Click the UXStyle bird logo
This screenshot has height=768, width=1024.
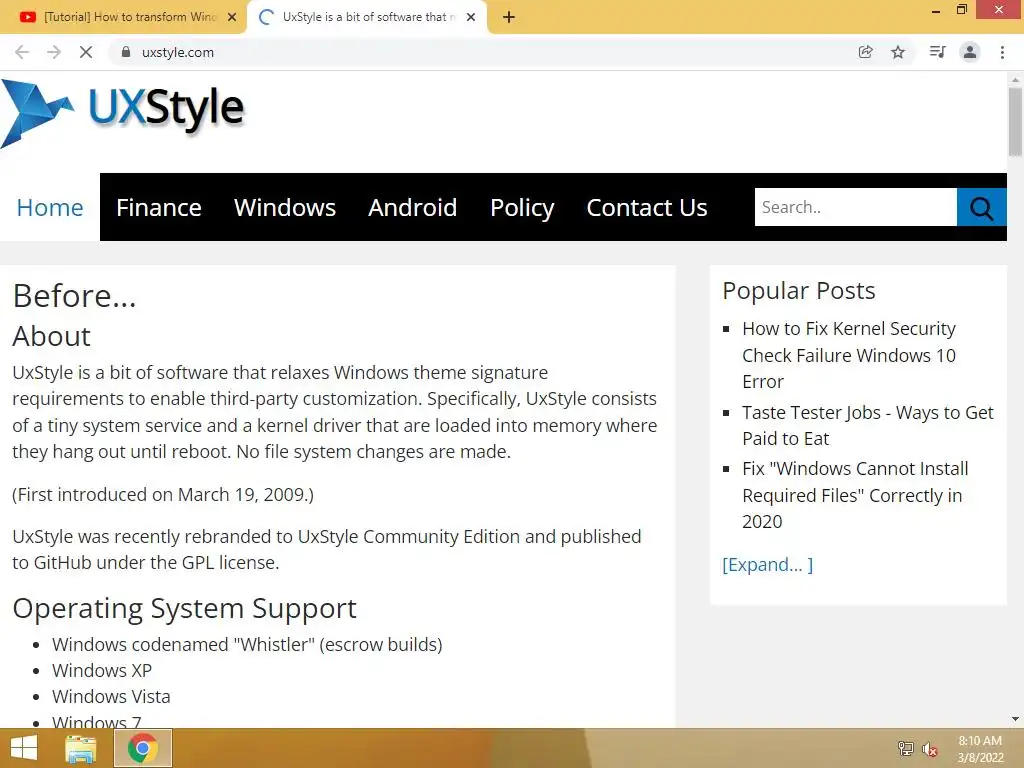point(37,112)
